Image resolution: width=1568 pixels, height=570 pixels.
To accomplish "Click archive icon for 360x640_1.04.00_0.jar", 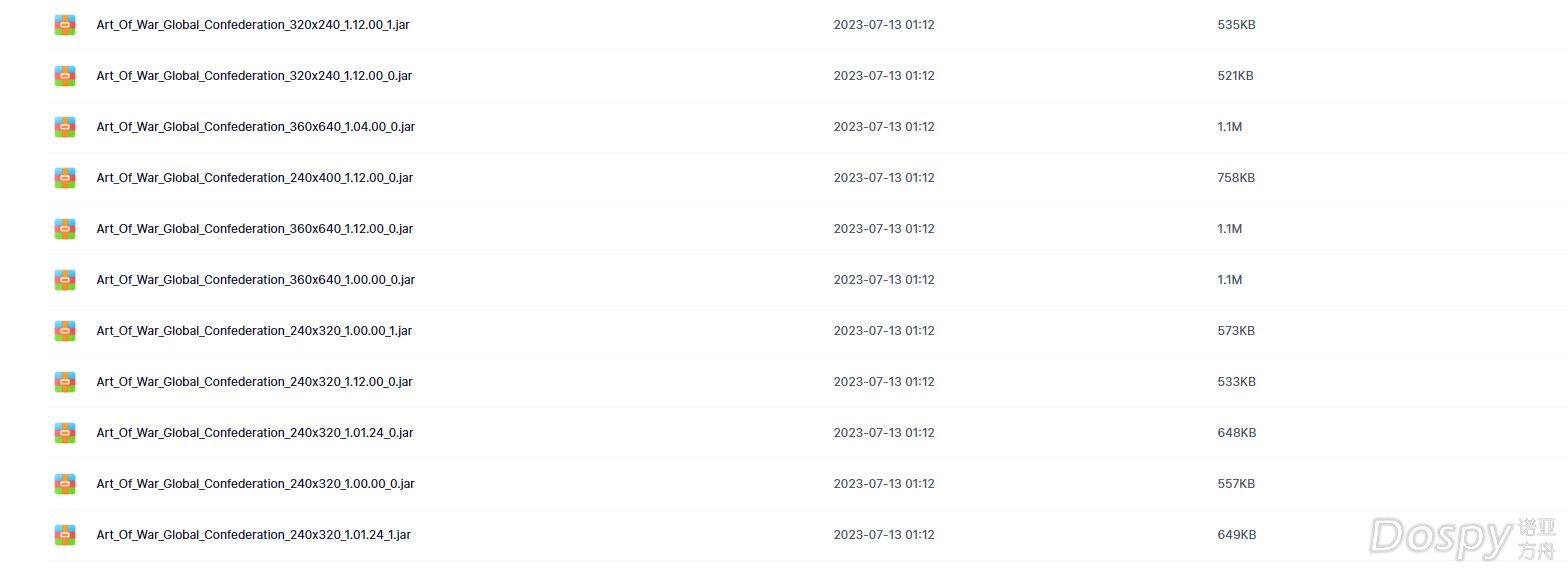I will coord(65,127).
